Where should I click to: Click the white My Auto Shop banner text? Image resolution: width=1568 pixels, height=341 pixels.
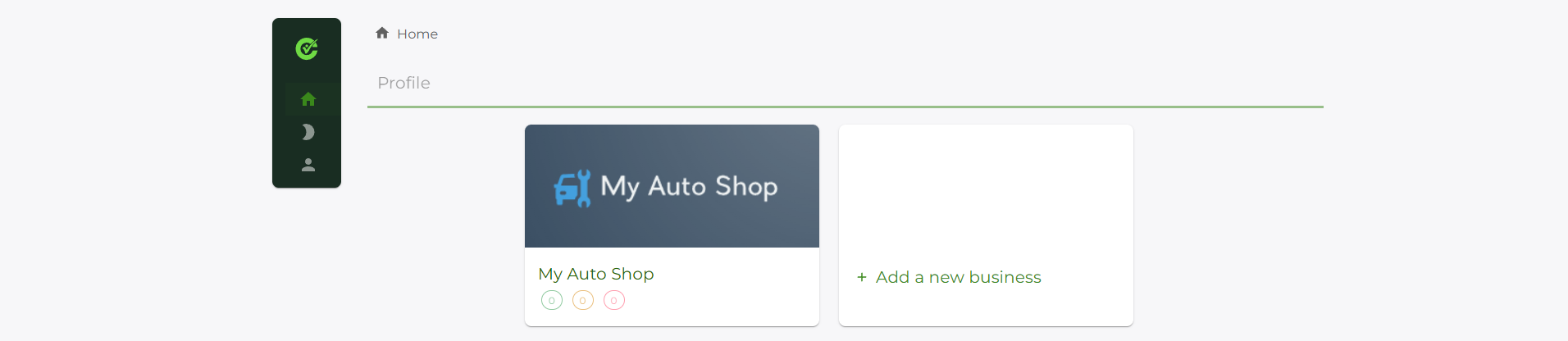point(689,187)
